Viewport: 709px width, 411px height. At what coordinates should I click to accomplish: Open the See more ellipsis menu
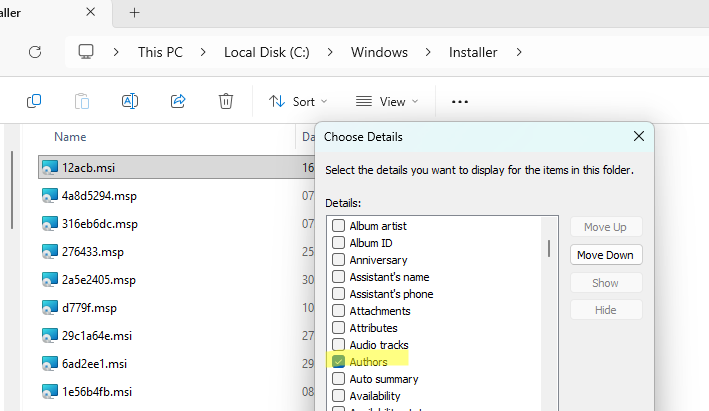point(460,102)
